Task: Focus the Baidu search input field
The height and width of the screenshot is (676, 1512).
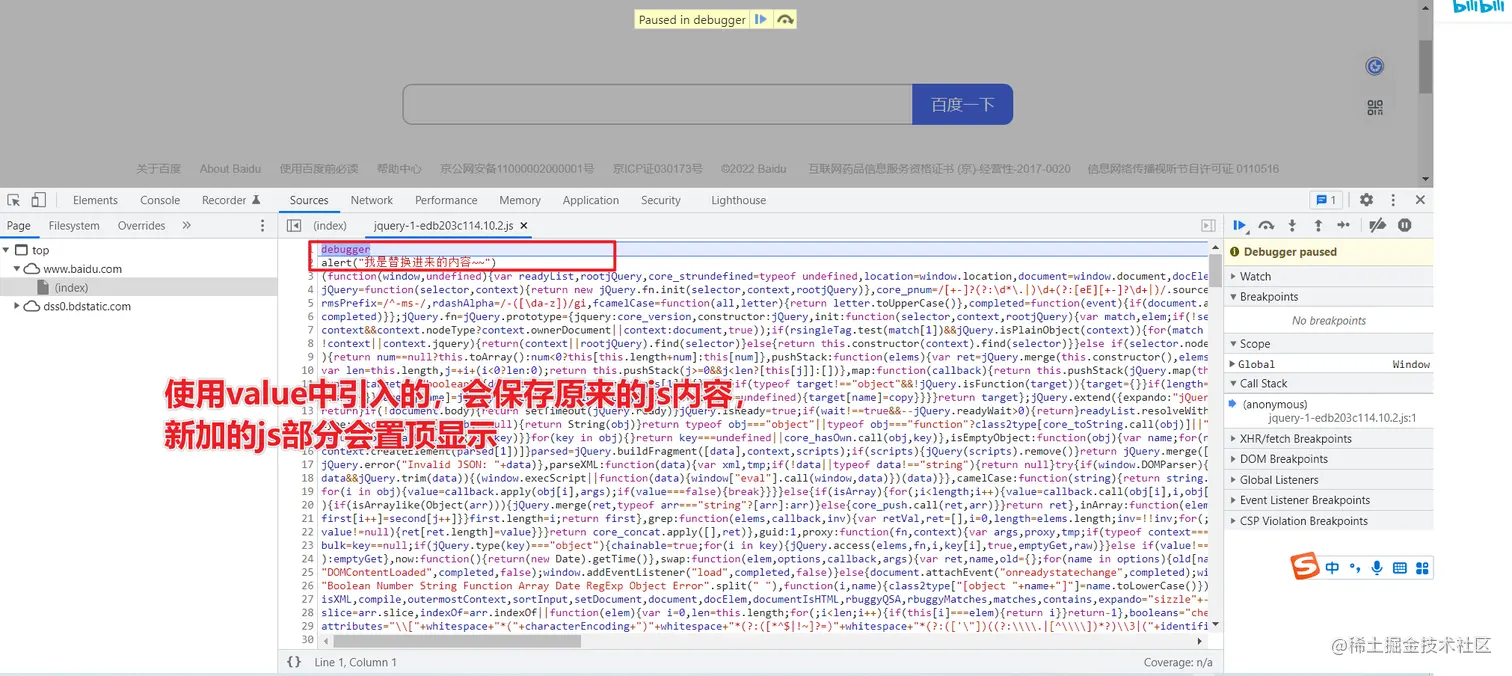Action: click(658, 104)
